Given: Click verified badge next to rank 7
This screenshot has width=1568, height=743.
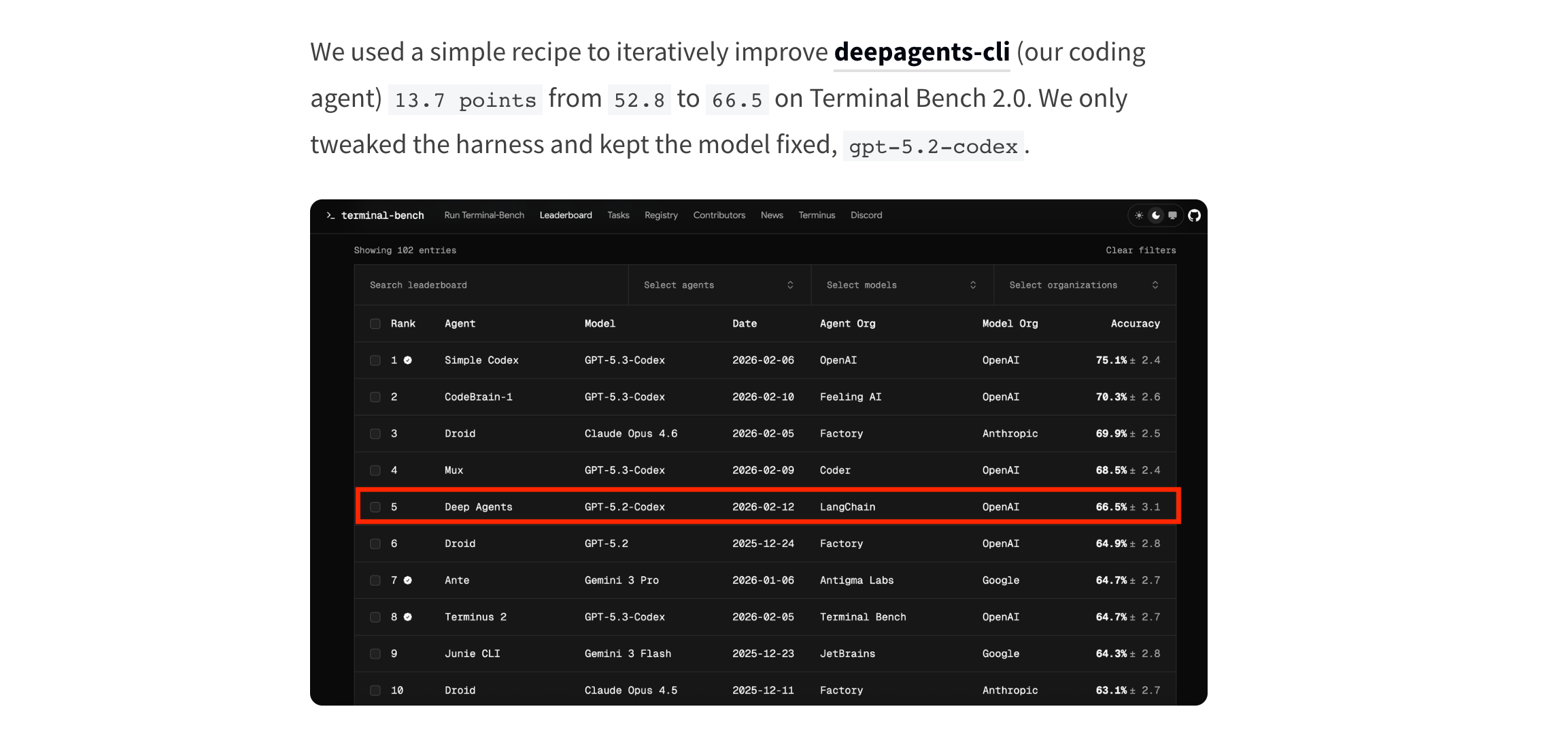Looking at the screenshot, I should point(407,580).
